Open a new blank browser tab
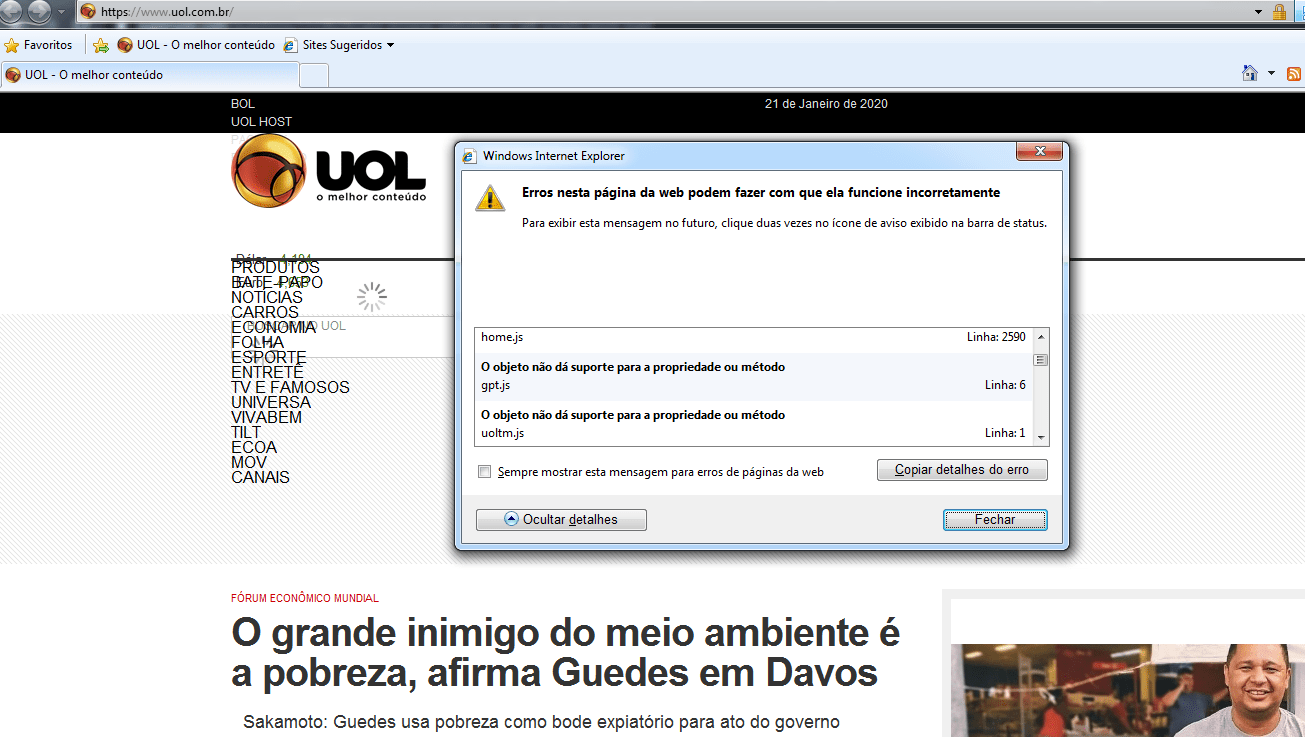 click(x=314, y=75)
